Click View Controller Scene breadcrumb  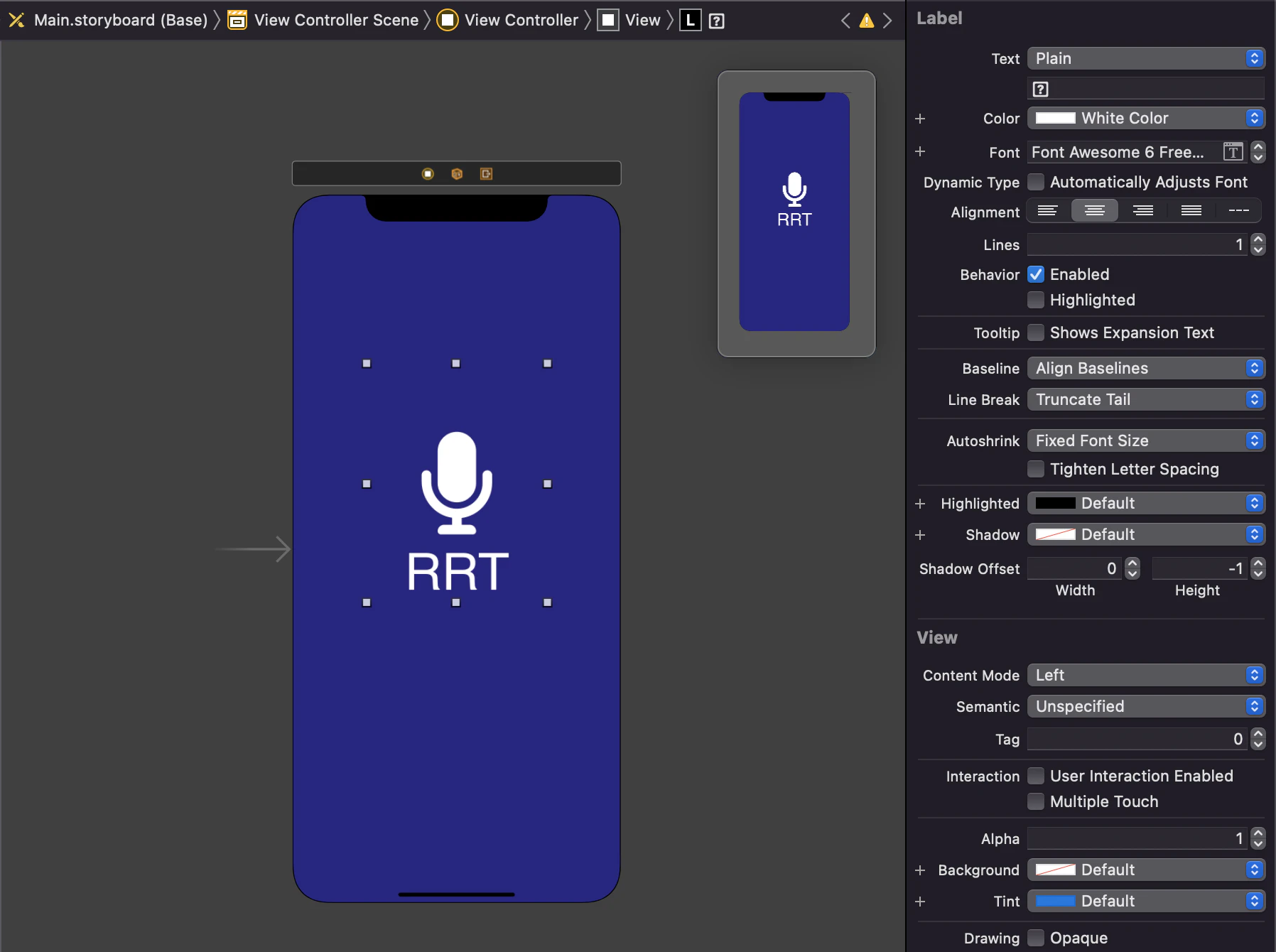(x=336, y=21)
